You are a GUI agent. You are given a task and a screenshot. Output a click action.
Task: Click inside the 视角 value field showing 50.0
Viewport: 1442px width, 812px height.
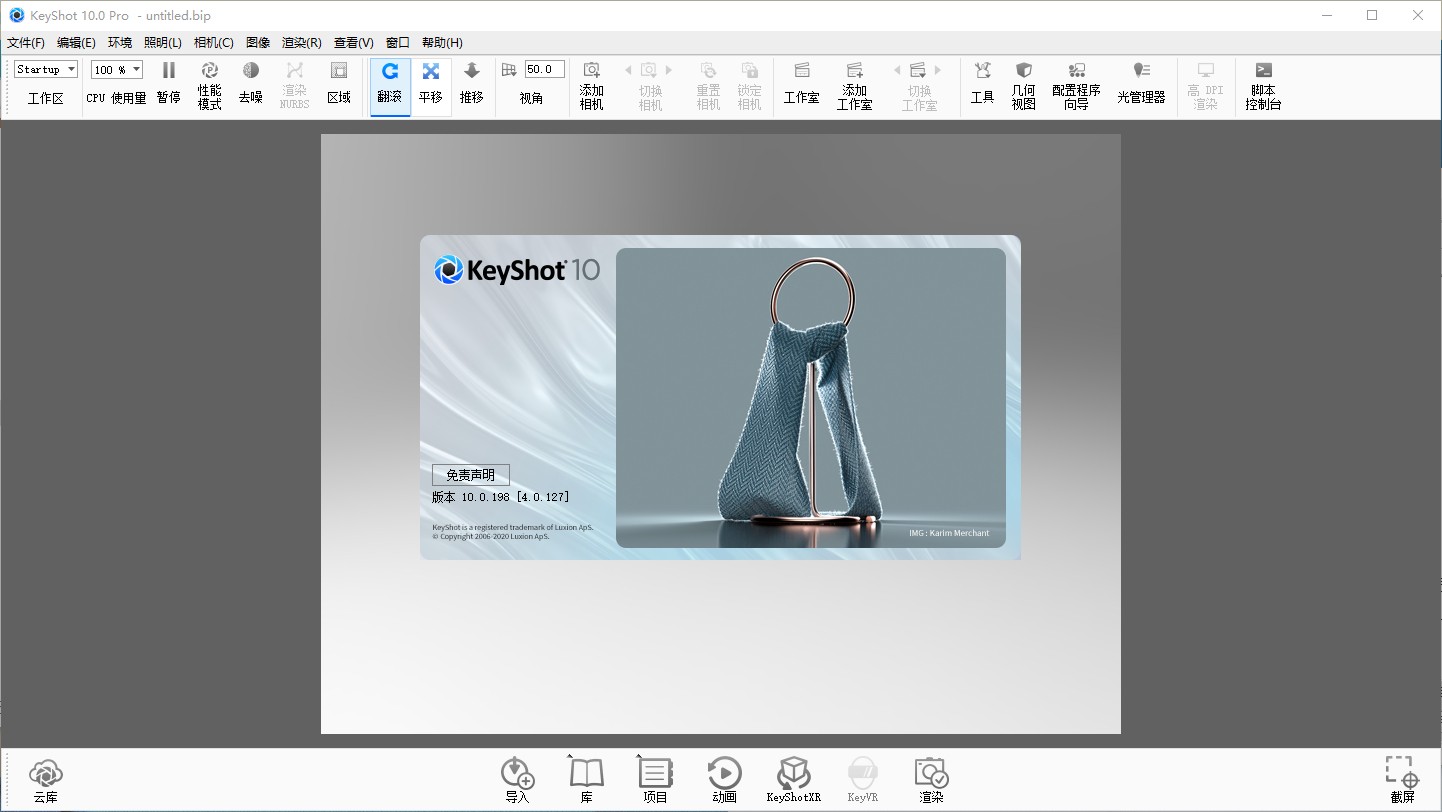pyautogui.click(x=543, y=69)
